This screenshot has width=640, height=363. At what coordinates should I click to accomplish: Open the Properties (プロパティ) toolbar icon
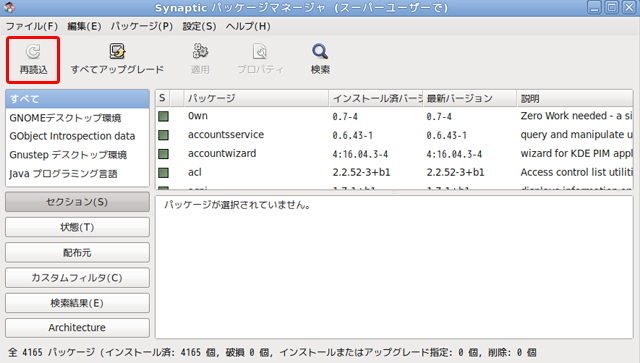tap(260, 52)
